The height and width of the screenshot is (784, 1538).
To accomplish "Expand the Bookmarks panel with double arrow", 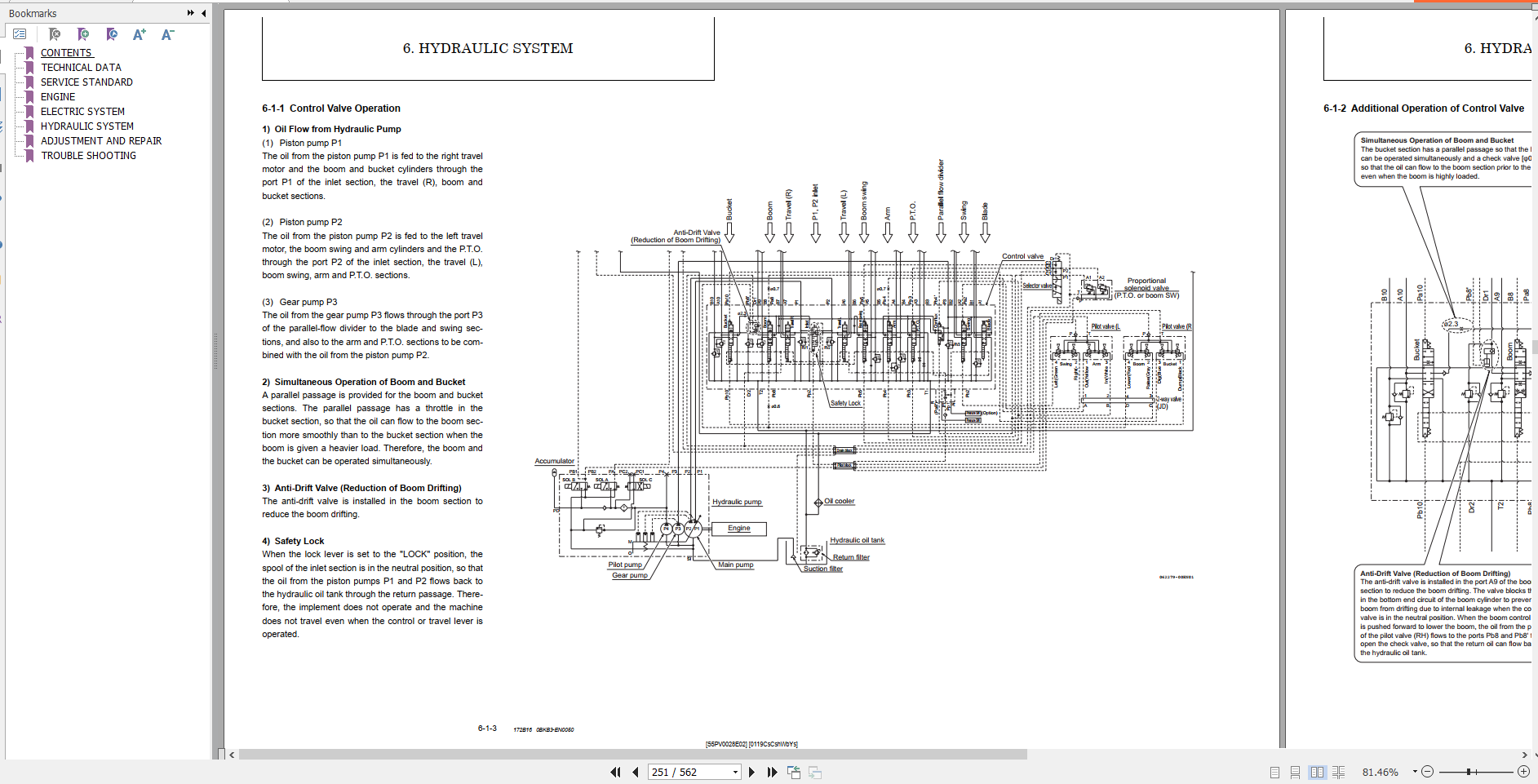I will [x=190, y=13].
